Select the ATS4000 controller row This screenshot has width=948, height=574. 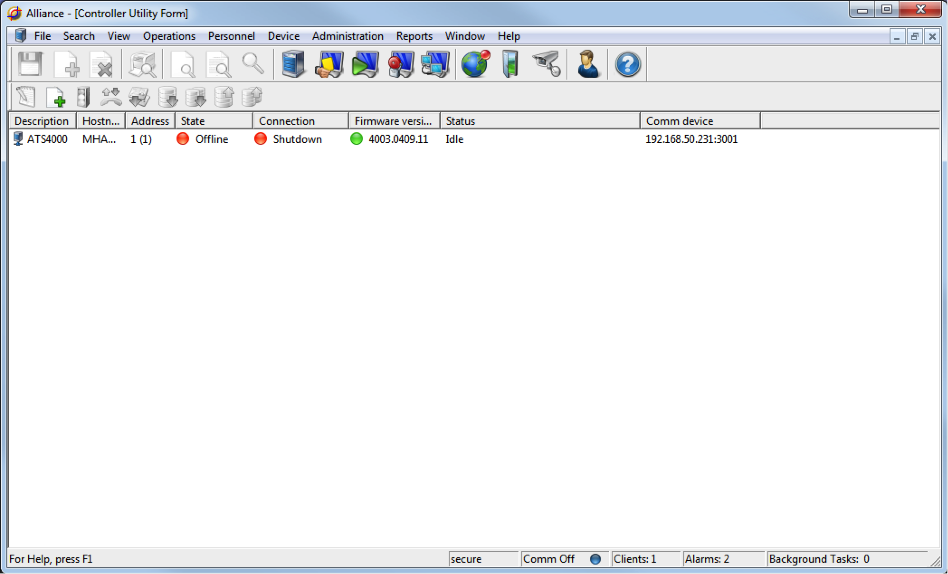tap(47, 139)
